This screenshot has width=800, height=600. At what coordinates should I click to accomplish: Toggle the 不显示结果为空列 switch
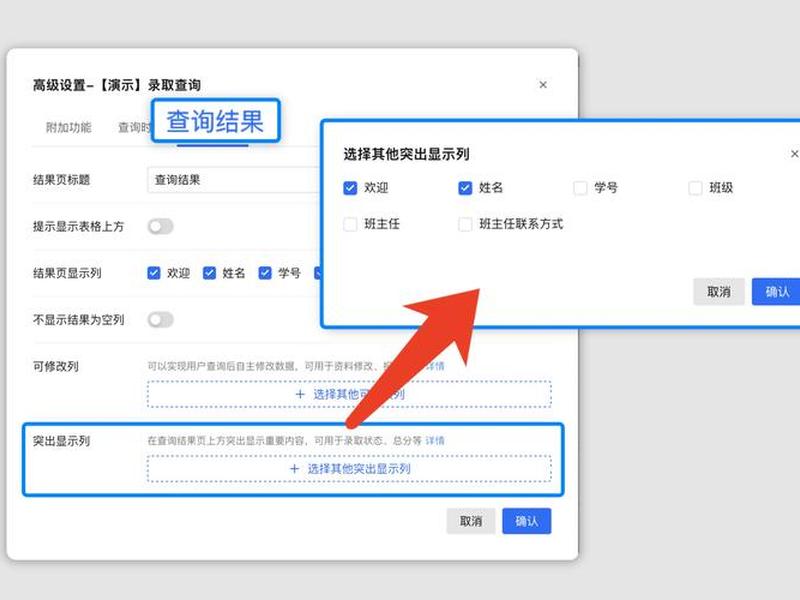161,320
